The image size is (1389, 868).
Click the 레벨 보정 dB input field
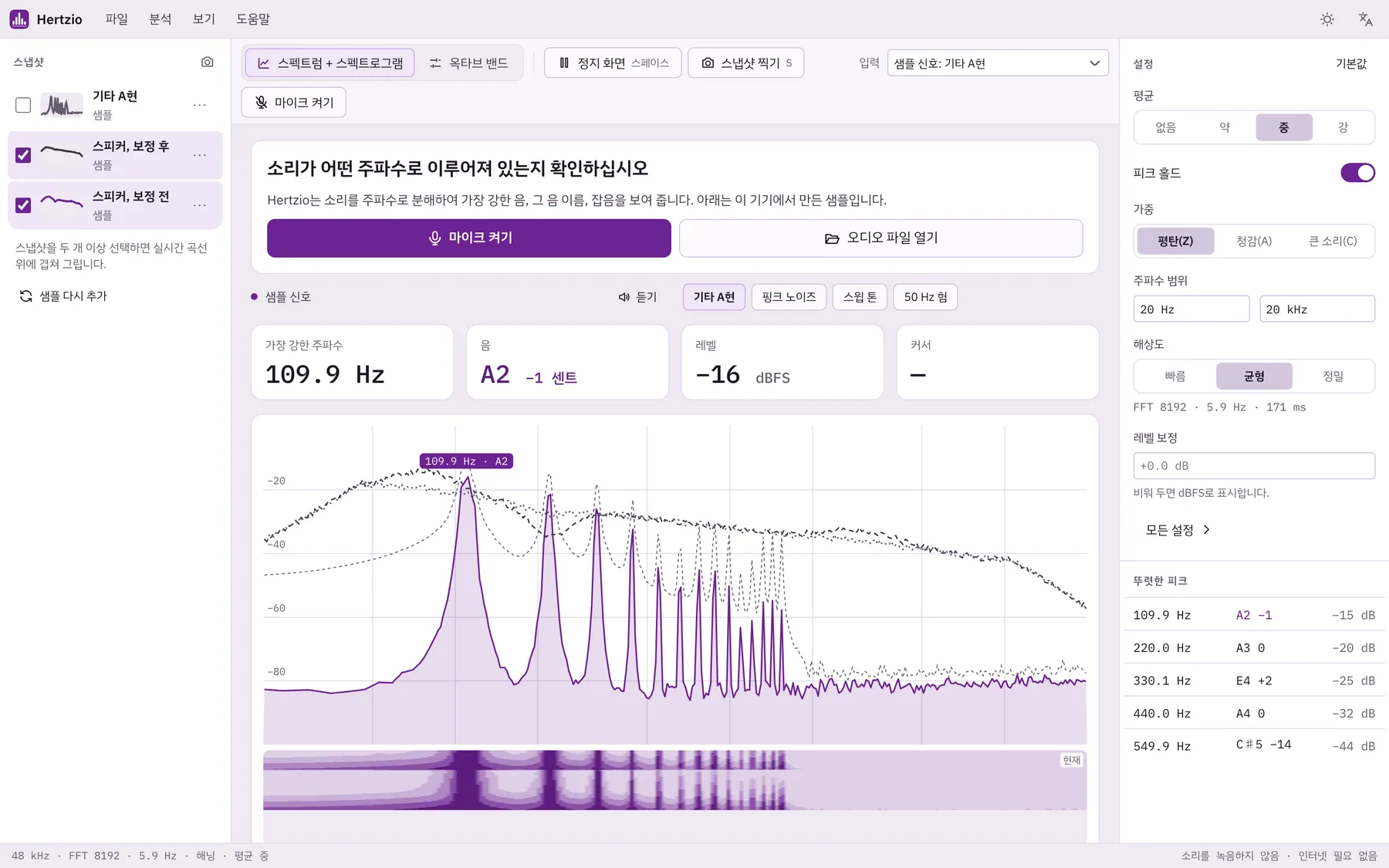(x=1254, y=466)
